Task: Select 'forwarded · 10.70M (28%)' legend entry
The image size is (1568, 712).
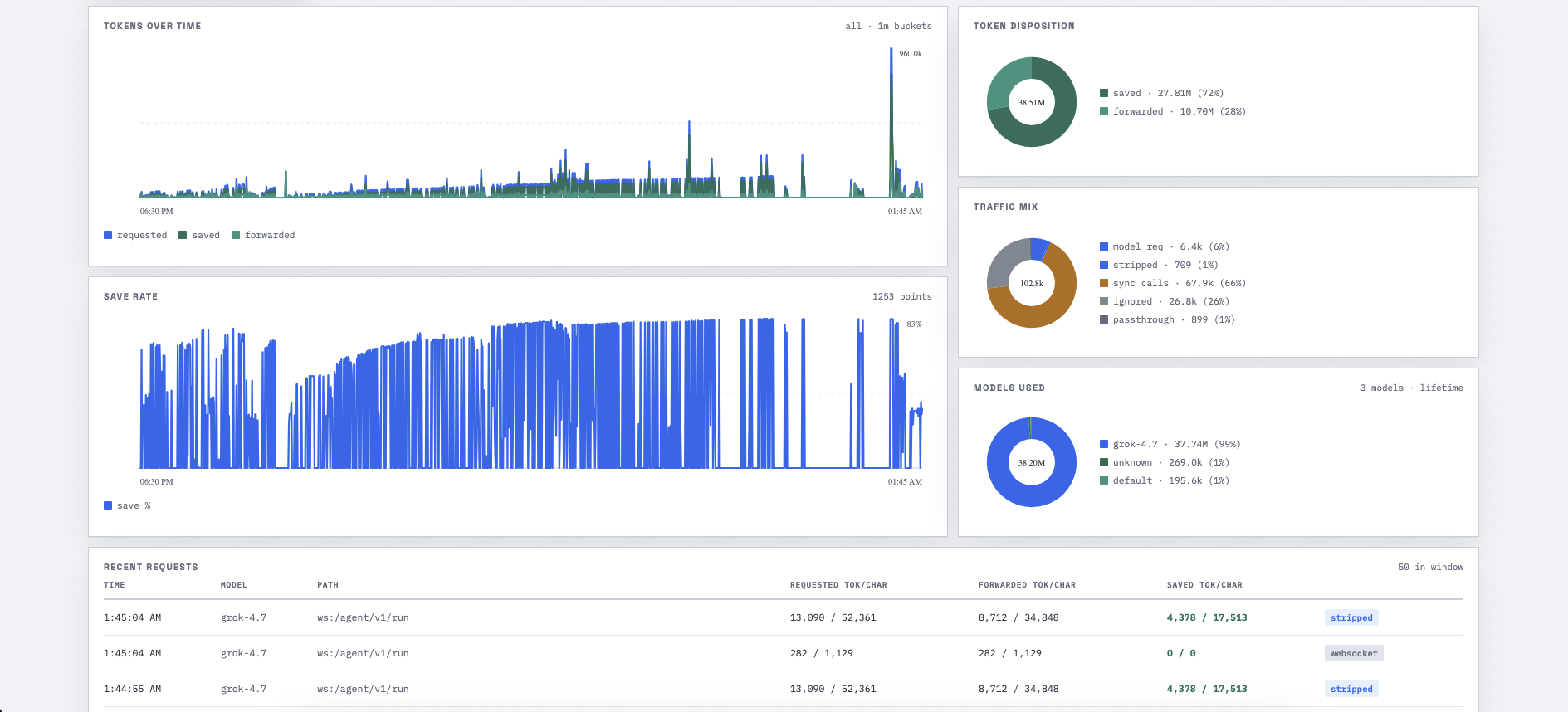Action: click(x=1173, y=111)
